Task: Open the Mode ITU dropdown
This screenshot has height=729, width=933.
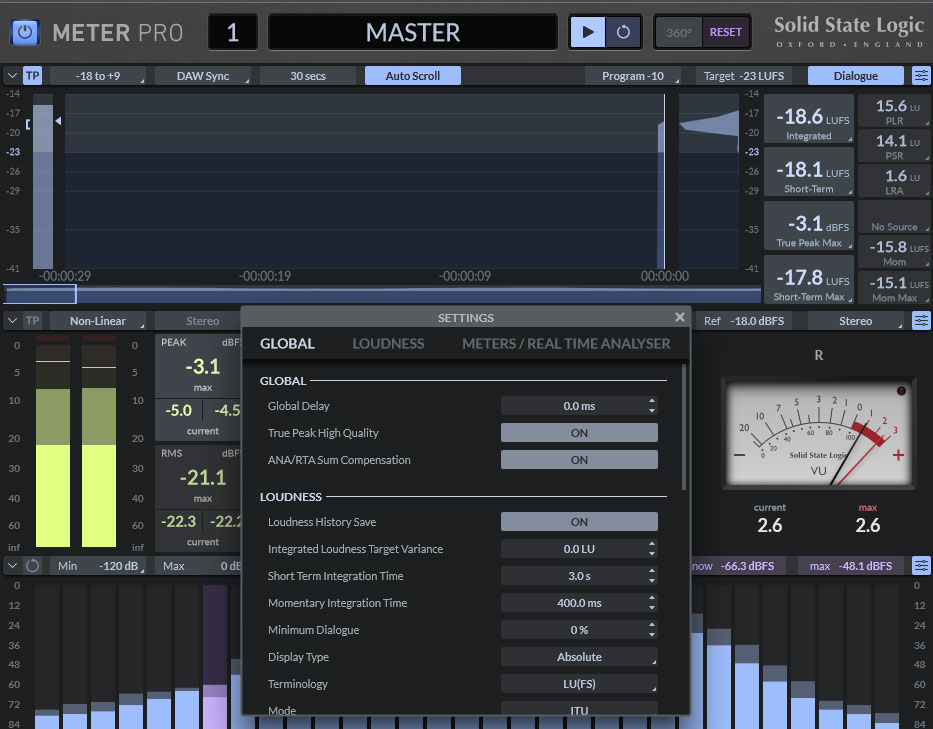Action: (x=579, y=708)
